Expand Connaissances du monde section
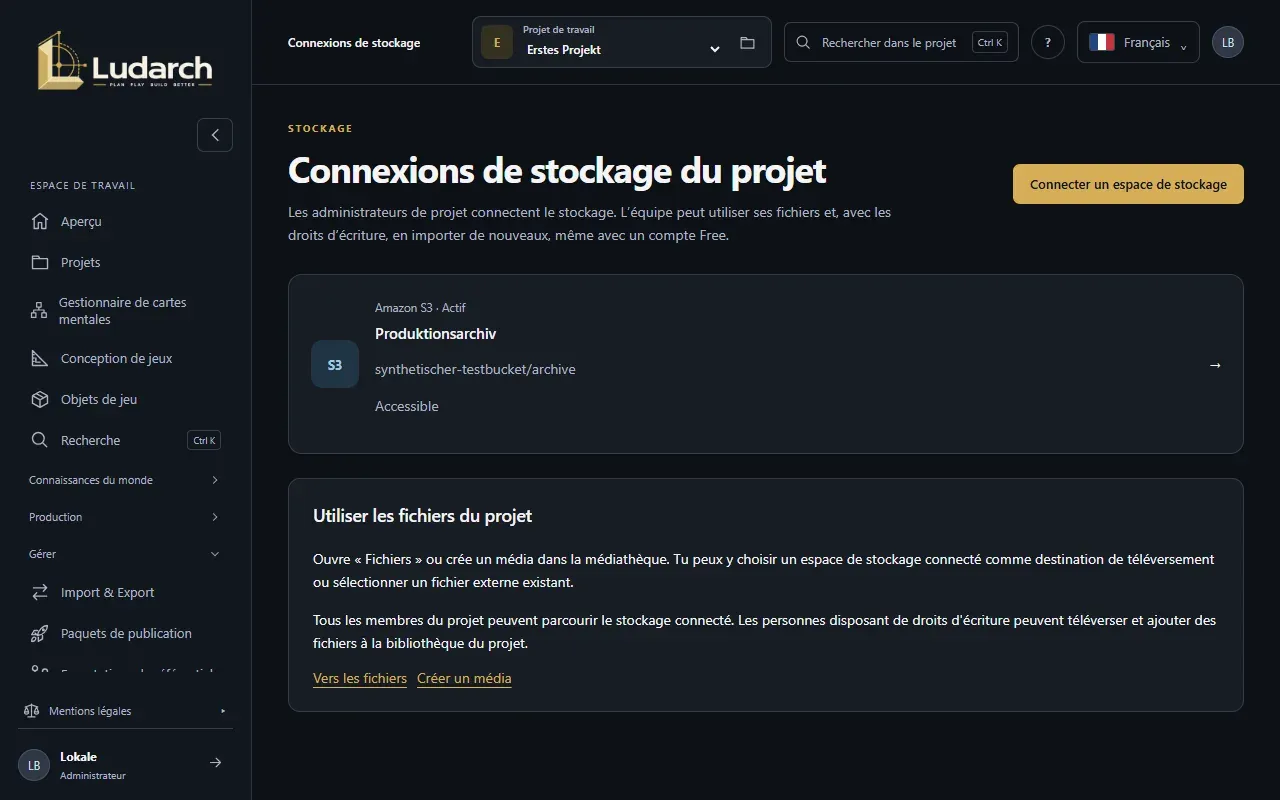Screen dimensions: 1280x800 pyautogui.click(x=125, y=480)
